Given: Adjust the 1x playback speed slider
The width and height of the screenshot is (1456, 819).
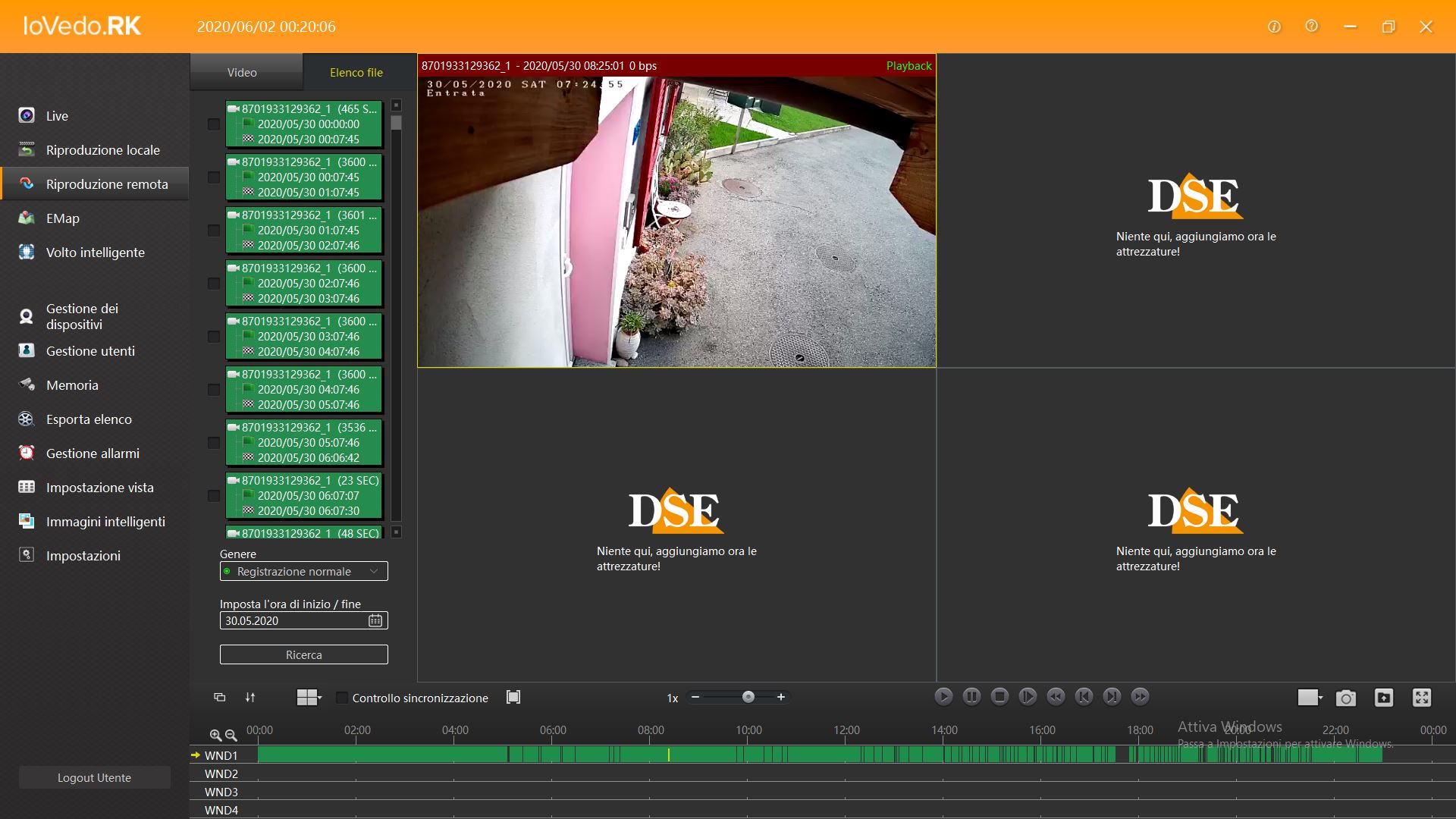Looking at the screenshot, I should pos(747,696).
